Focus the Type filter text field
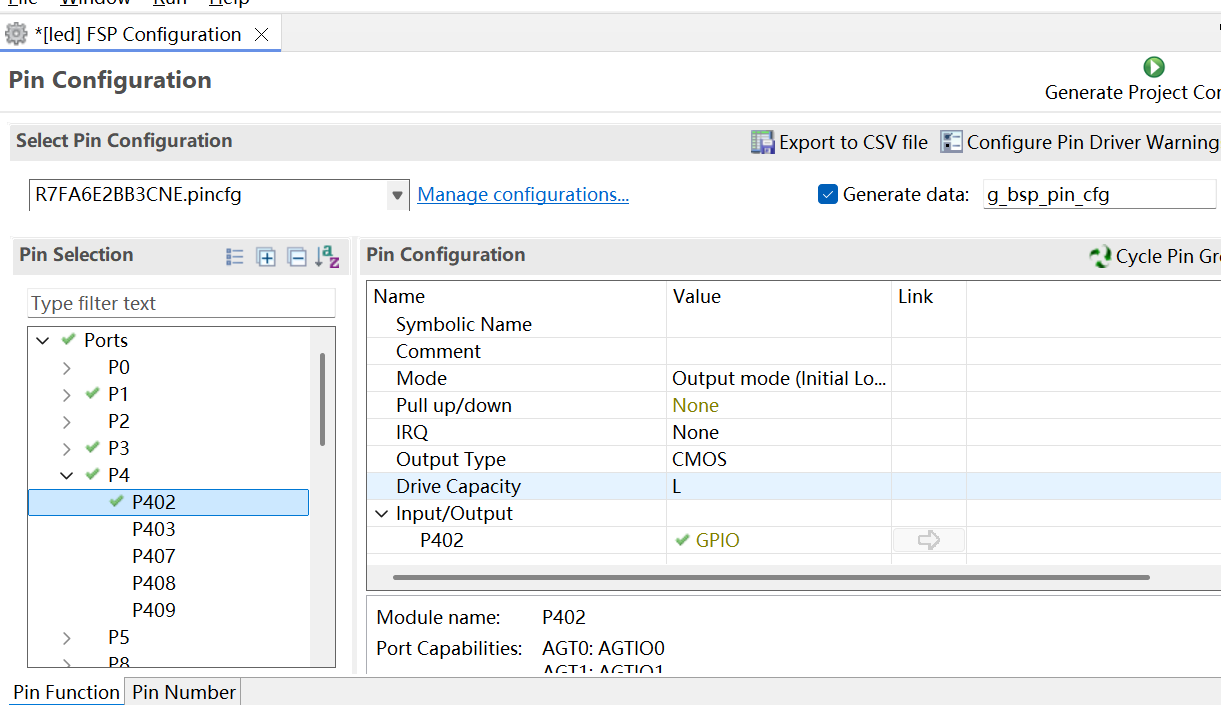This screenshot has height=705, width=1221. coord(181,303)
